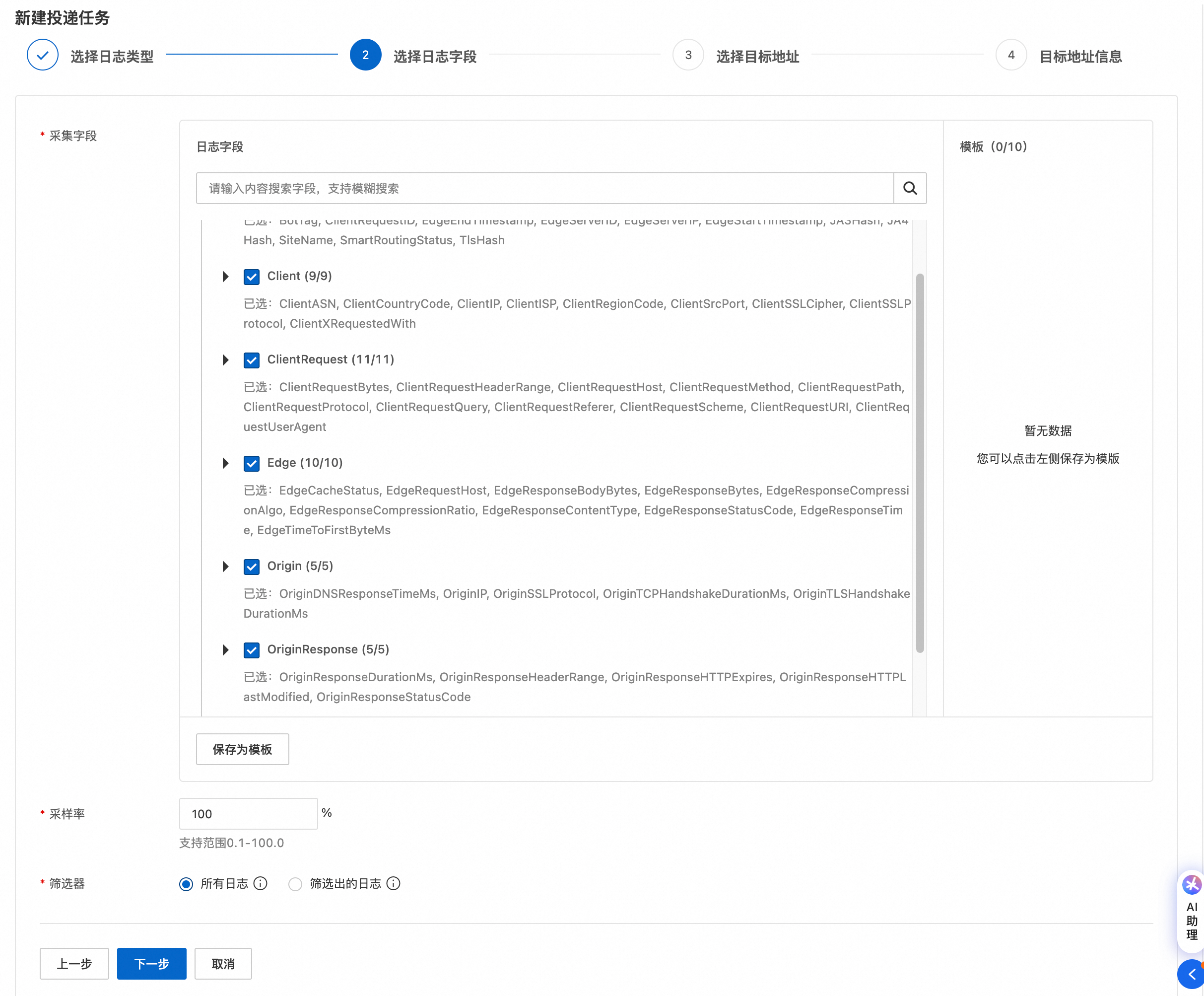Click the 日志字段 heading
This screenshot has width=1204, height=996.
(x=219, y=147)
